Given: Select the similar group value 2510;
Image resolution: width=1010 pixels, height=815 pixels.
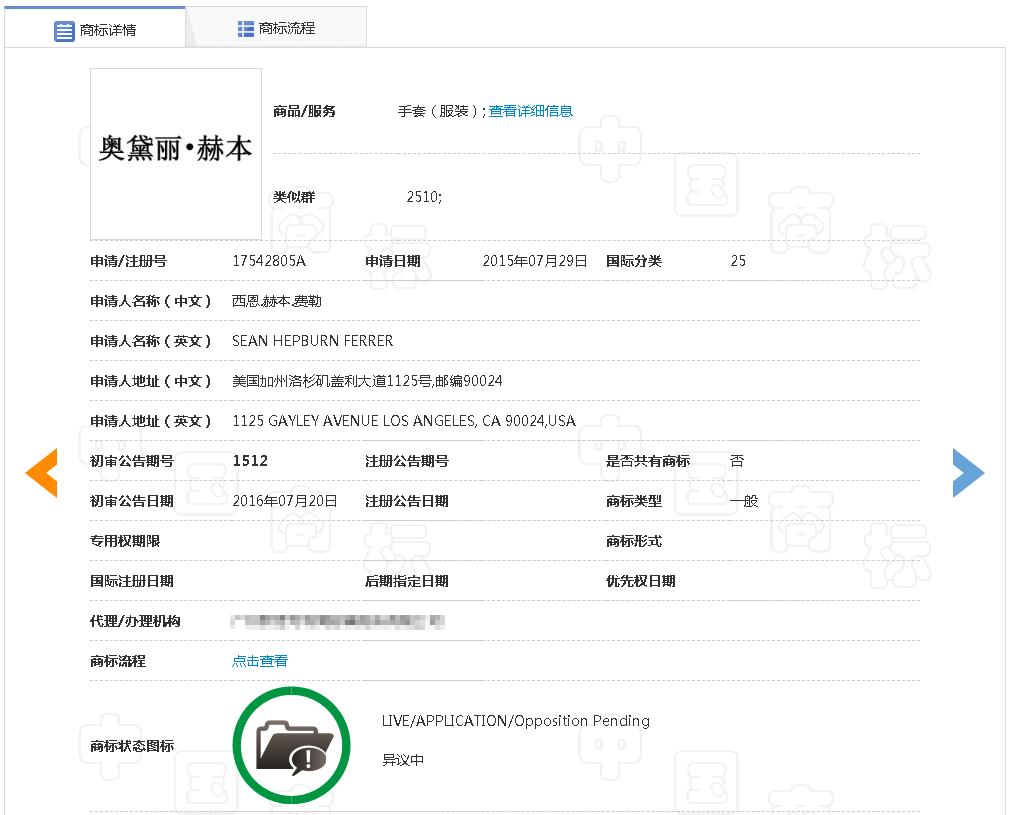Looking at the screenshot, I should point(424,197).
